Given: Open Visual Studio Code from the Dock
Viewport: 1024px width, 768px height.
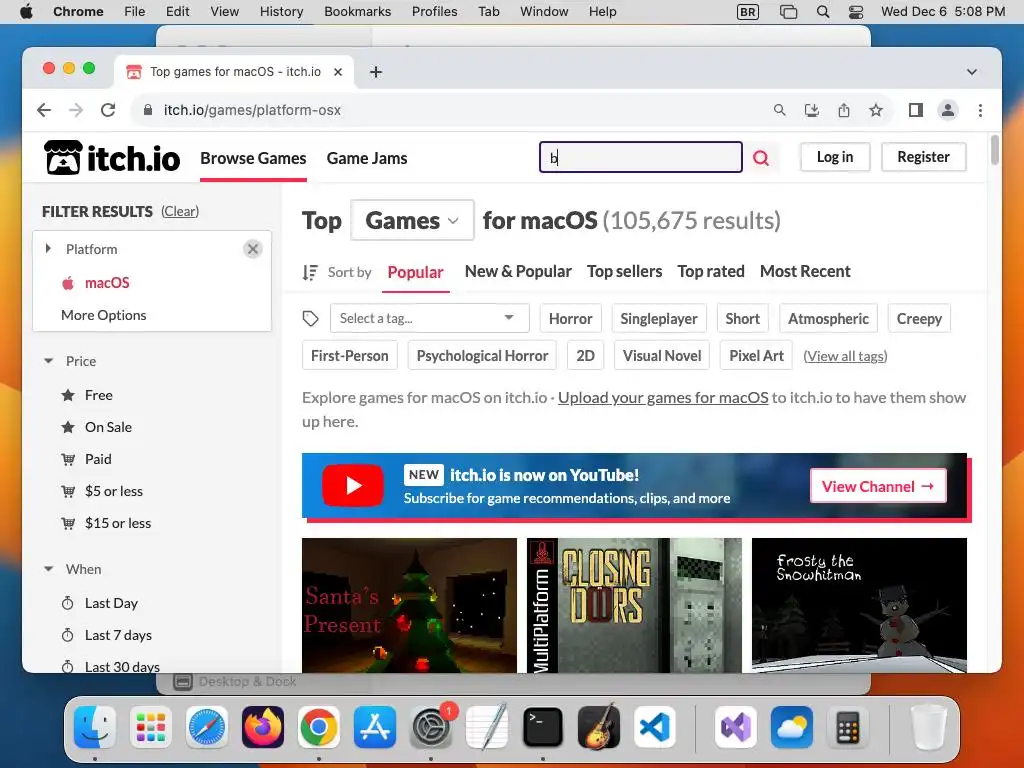Looking at the screenshot, I should (655, 727).
